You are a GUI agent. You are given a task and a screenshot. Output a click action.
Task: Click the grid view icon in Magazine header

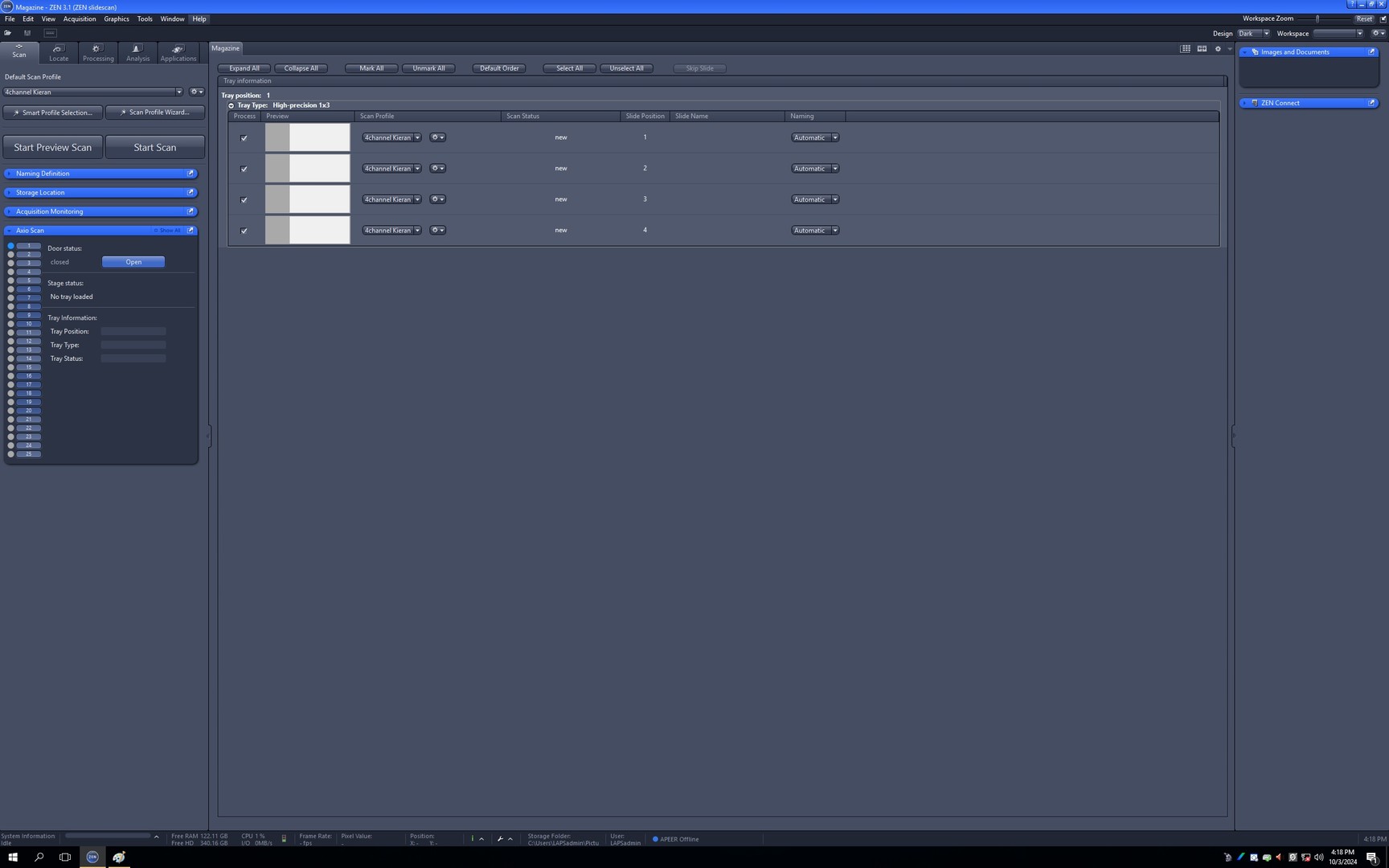click(1185, 49)
